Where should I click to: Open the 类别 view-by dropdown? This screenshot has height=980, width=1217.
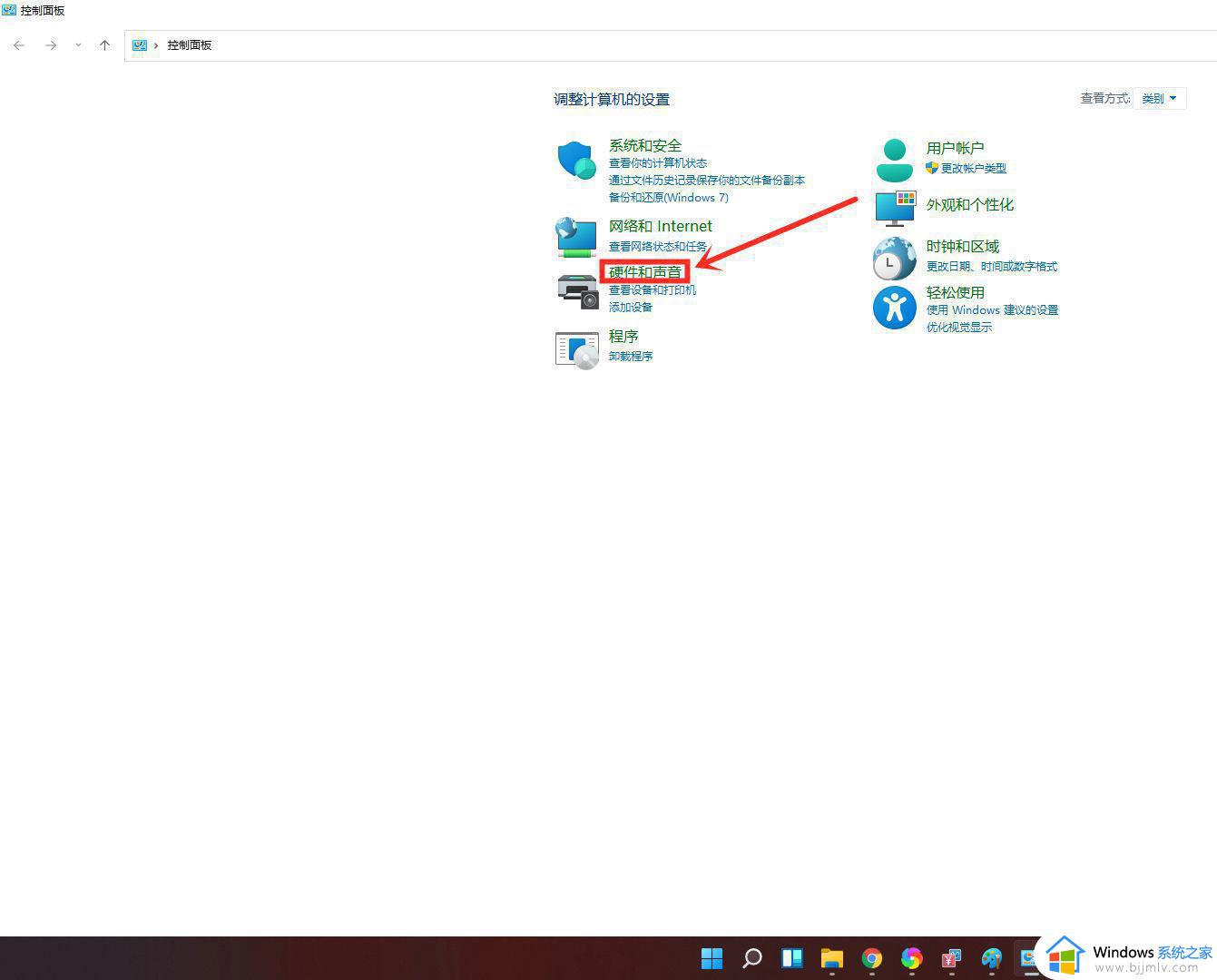[1159, 98]
